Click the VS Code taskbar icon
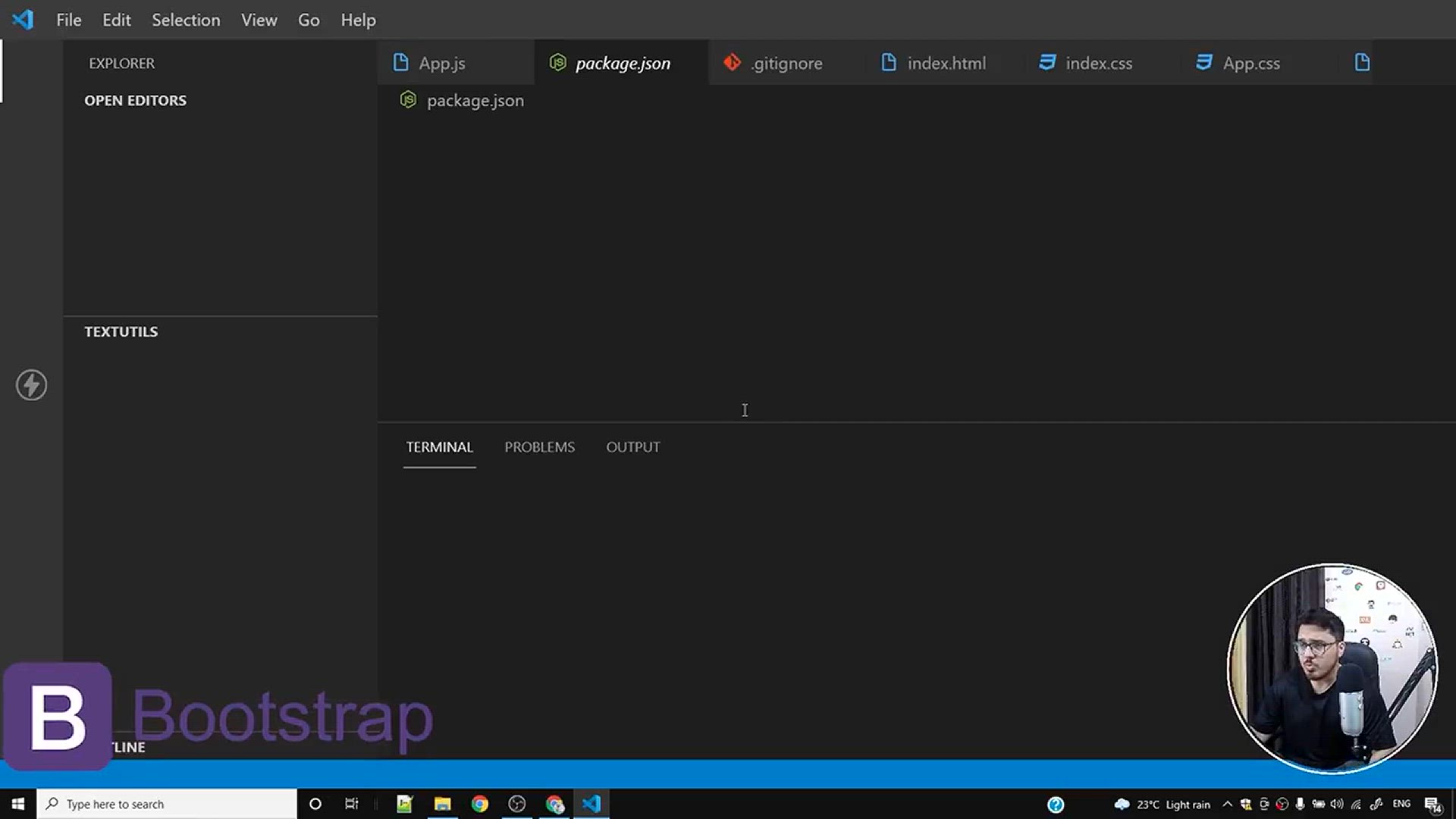This screenshot has height=819, width=1456. click(591, 804)
